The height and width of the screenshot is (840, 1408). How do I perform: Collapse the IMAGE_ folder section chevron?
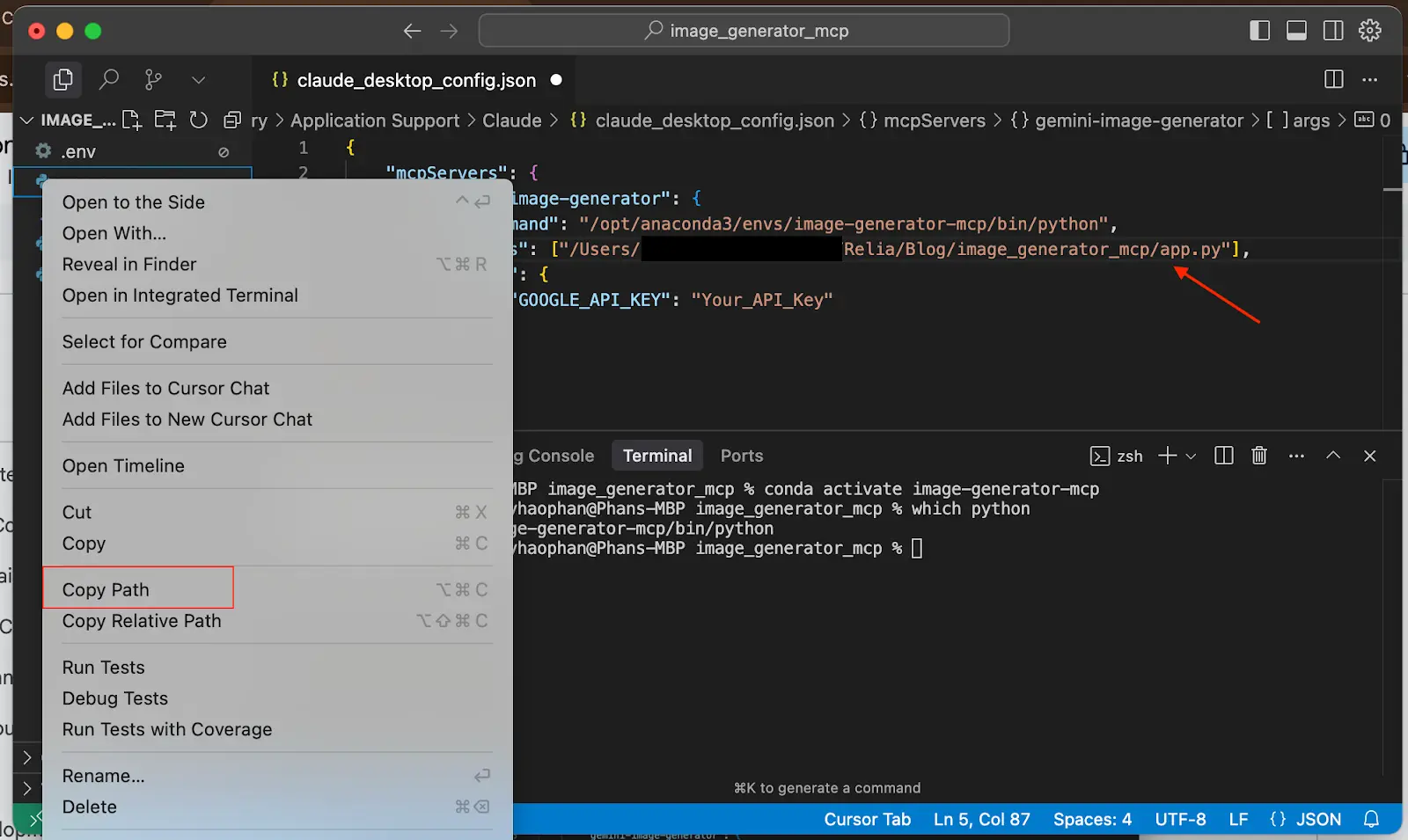point(26,121)
